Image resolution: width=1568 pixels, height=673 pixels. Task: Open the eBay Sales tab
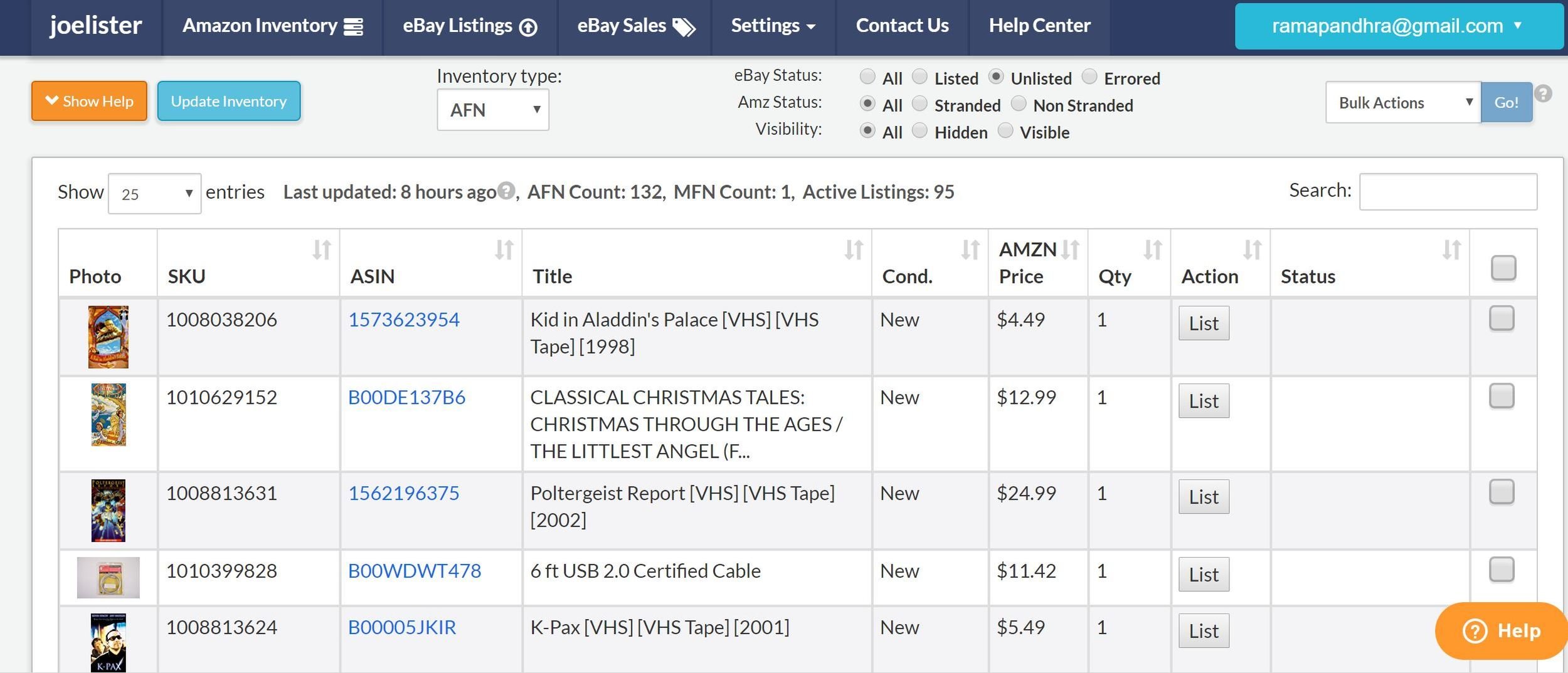pos(635,26)
